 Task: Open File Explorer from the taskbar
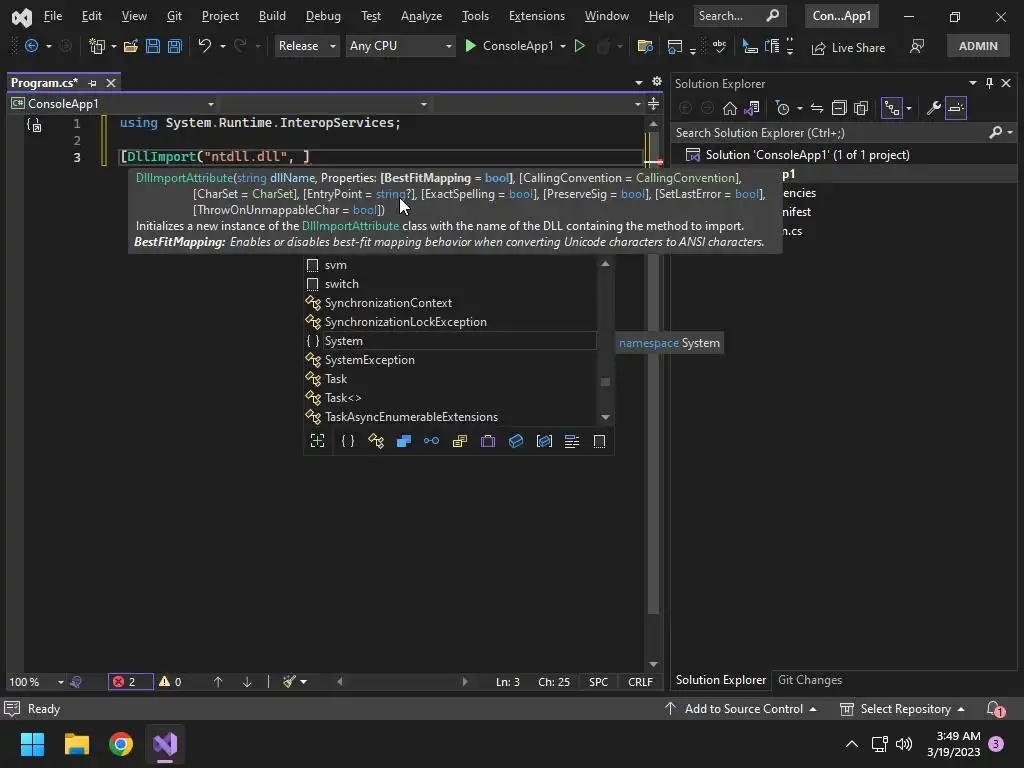(x=76, y=744)
